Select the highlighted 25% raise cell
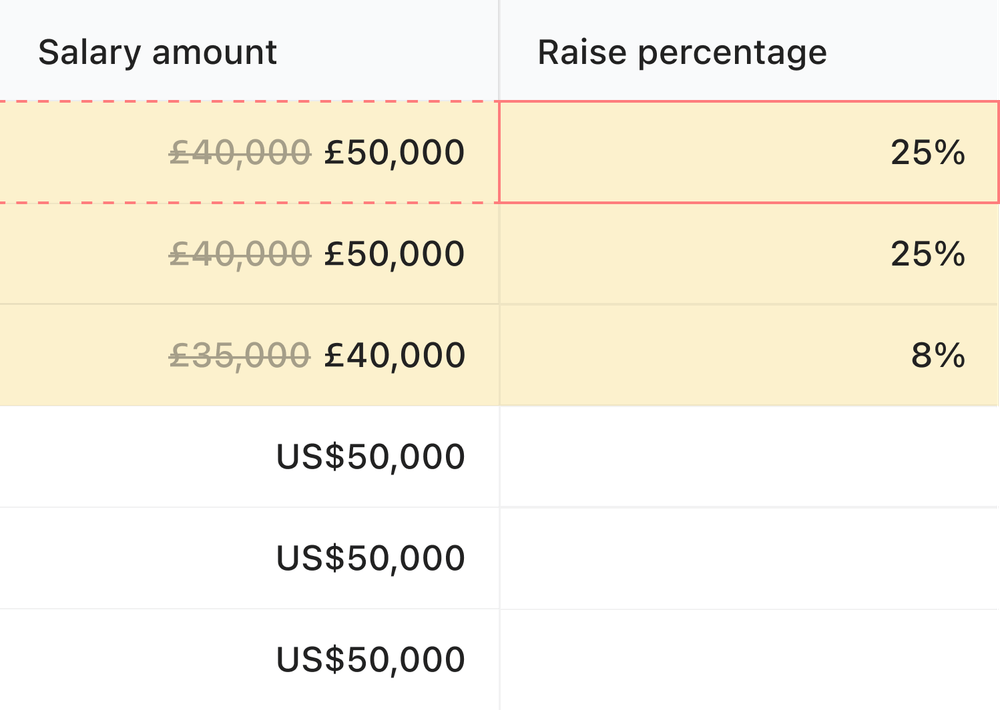Image resolution: width=1000 pixels, height=710 pixels. 750,152
